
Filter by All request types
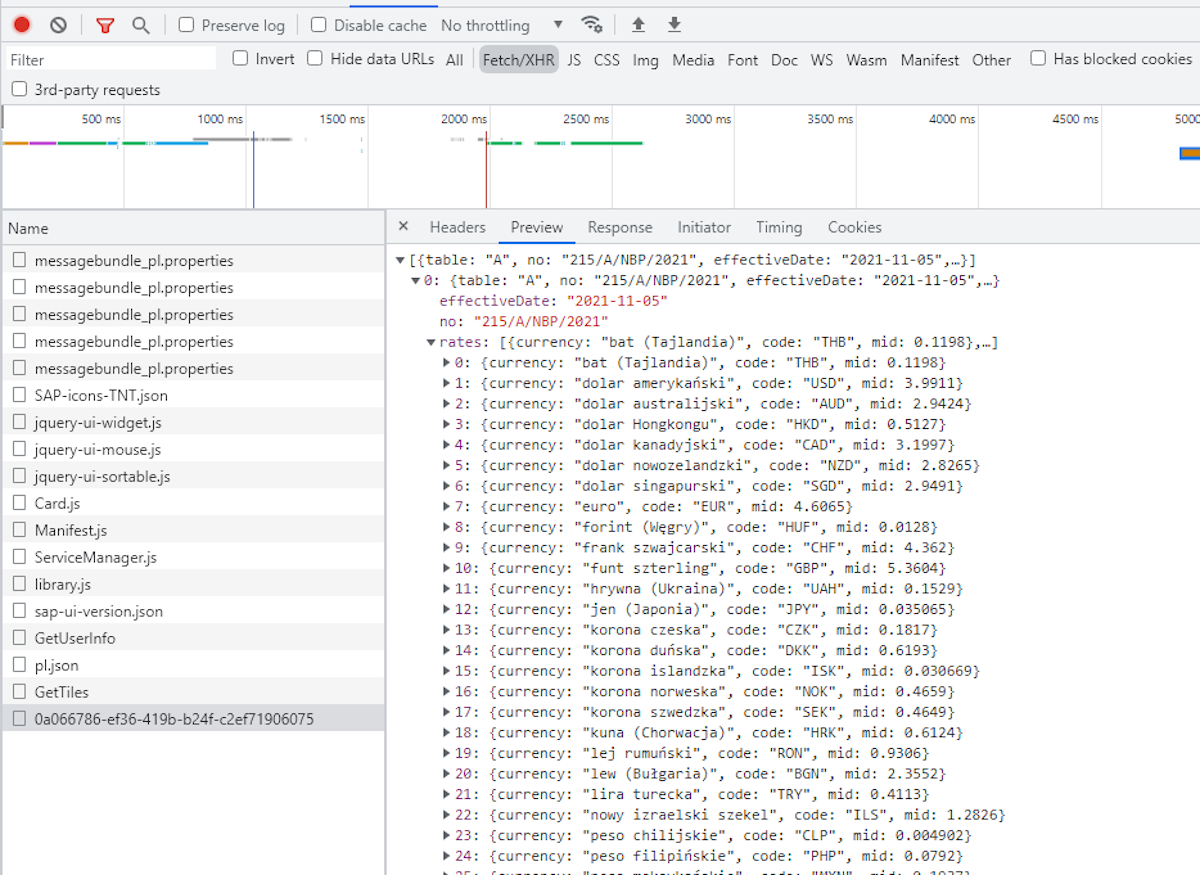[455, 60]
